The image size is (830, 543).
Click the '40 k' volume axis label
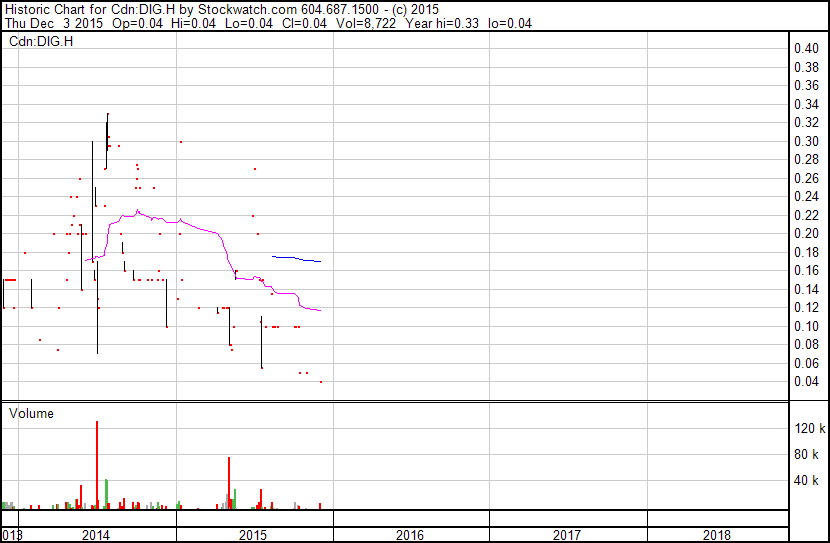click(806, 480)
